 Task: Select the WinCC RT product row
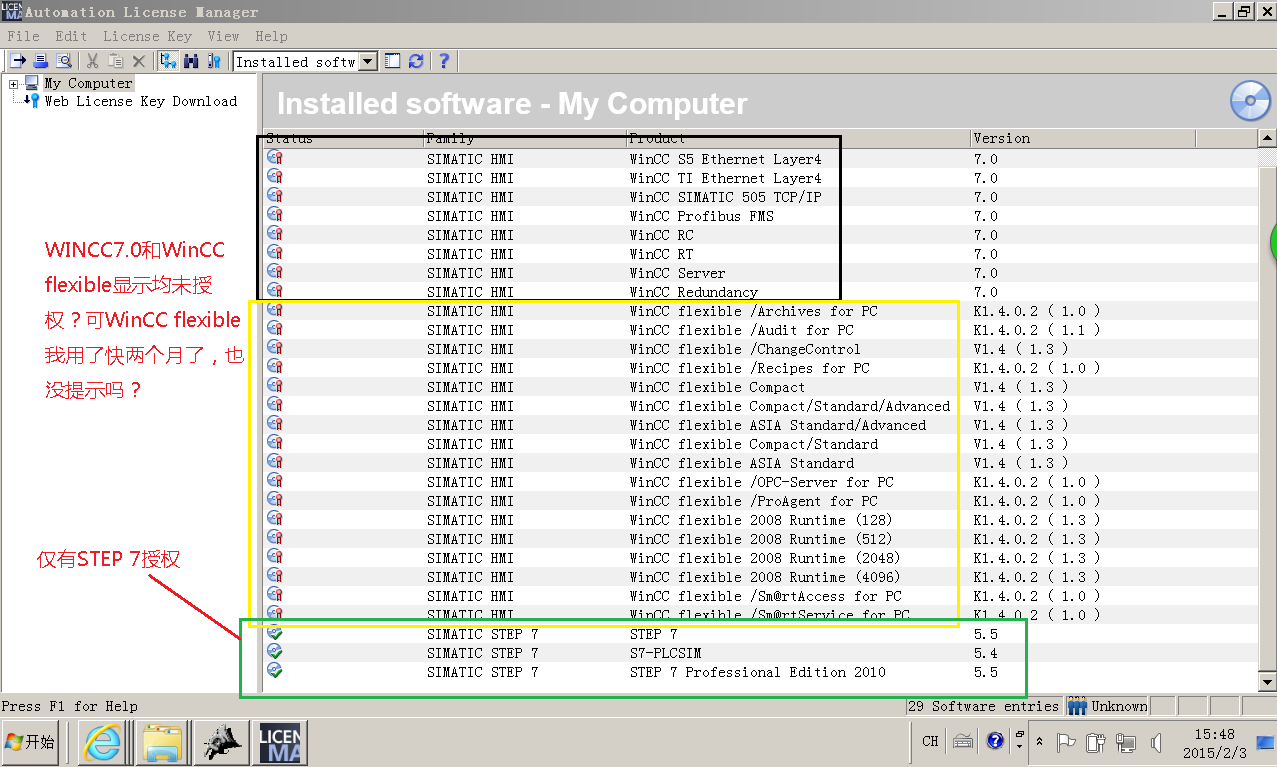click(661, 254)
